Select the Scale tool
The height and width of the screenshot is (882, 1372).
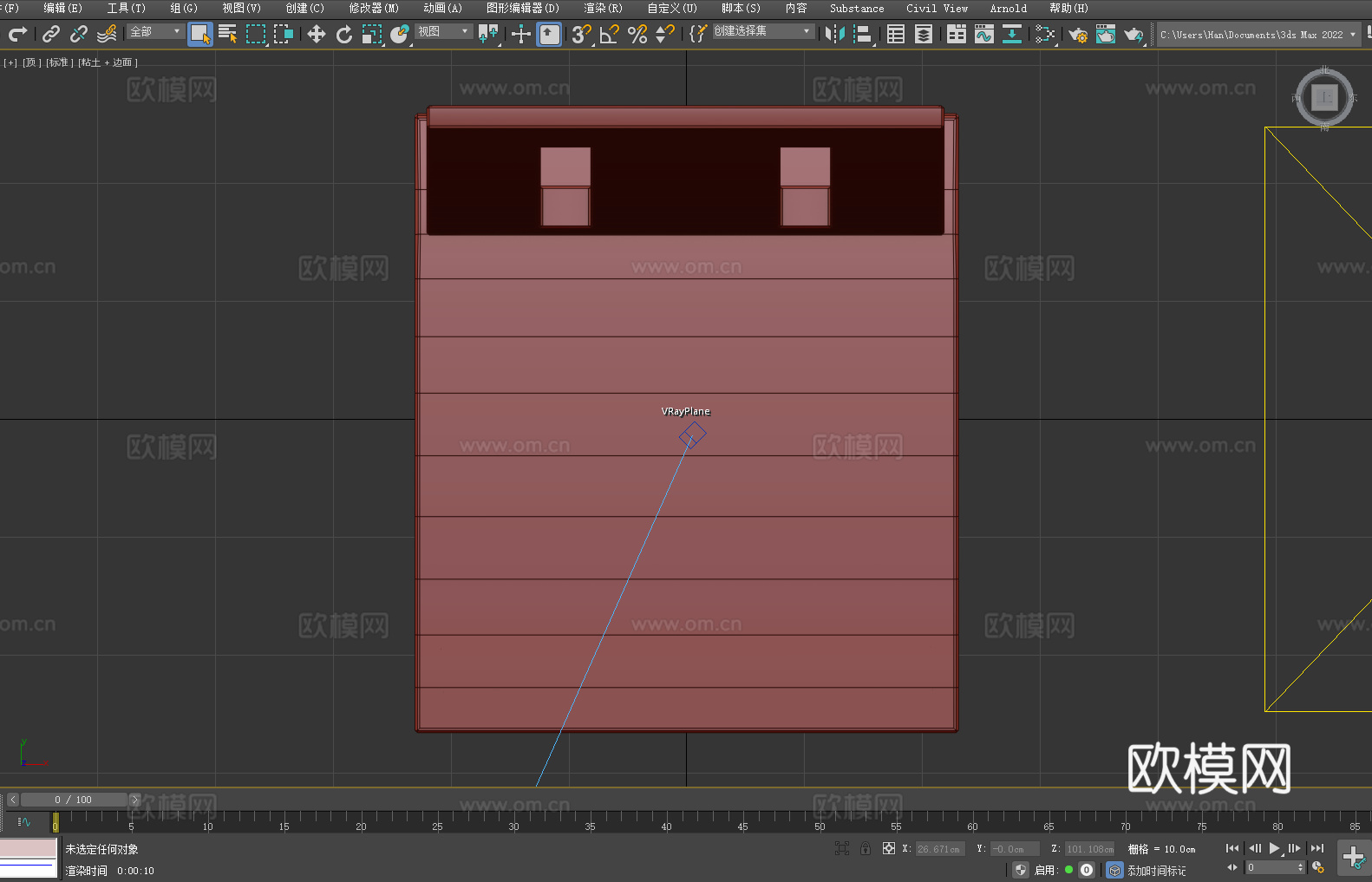[x=372, y=34]
